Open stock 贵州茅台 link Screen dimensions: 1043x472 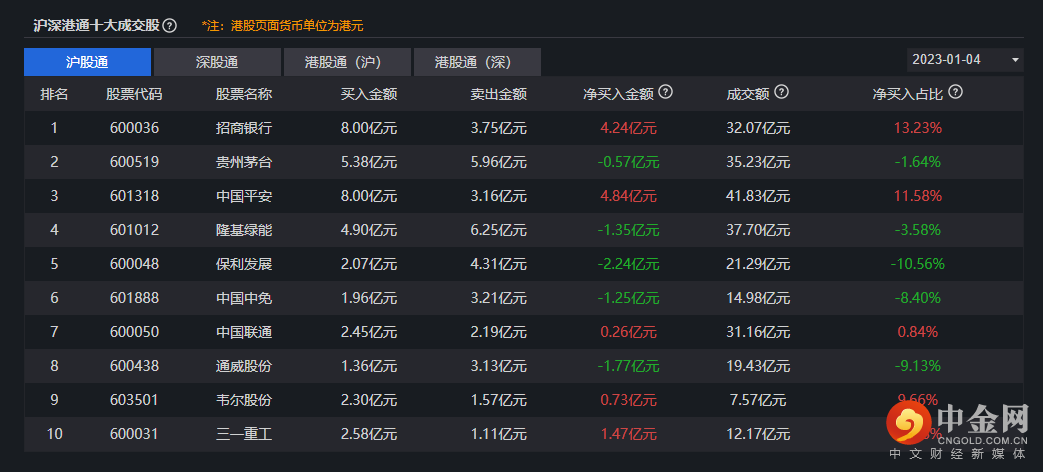click(244, 162)
